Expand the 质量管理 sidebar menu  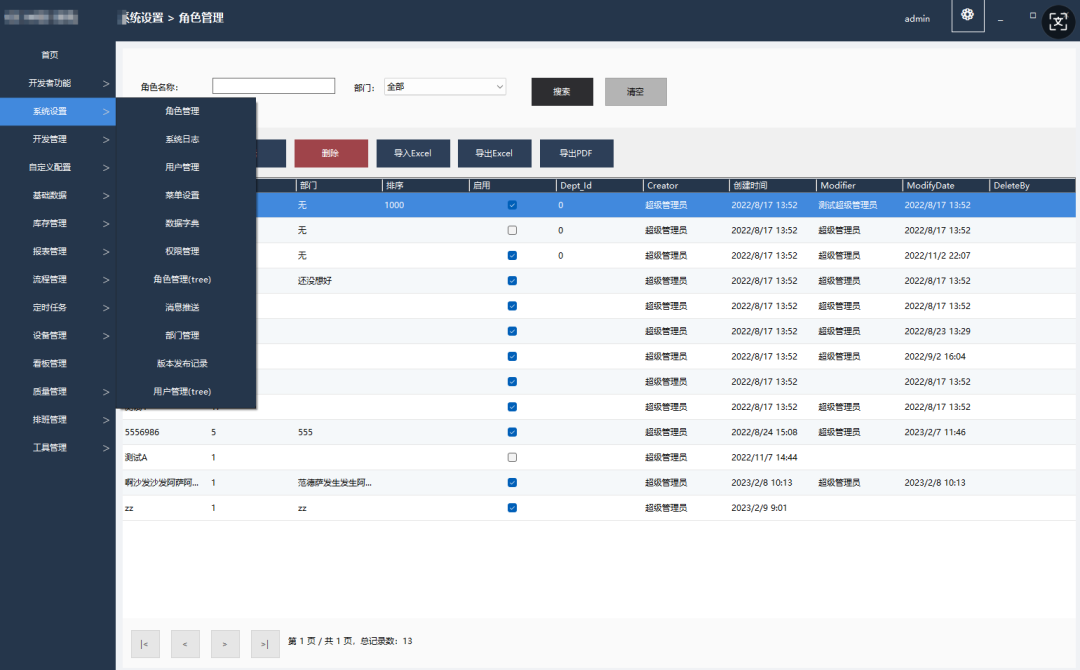click(x=58, y=392)
